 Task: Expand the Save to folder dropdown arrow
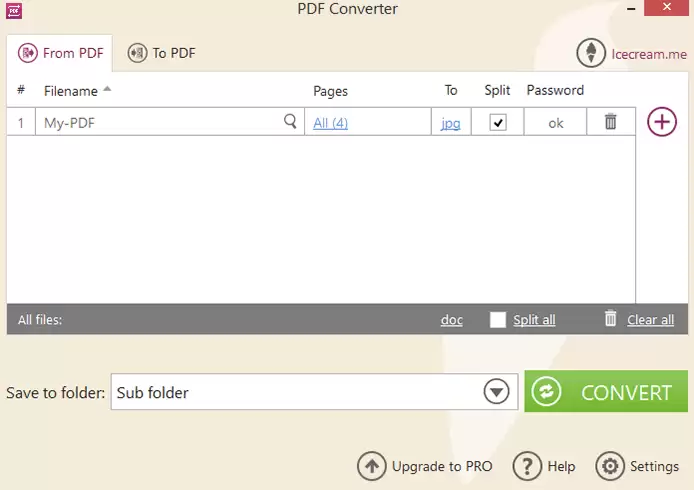click(x=497, y=392)
